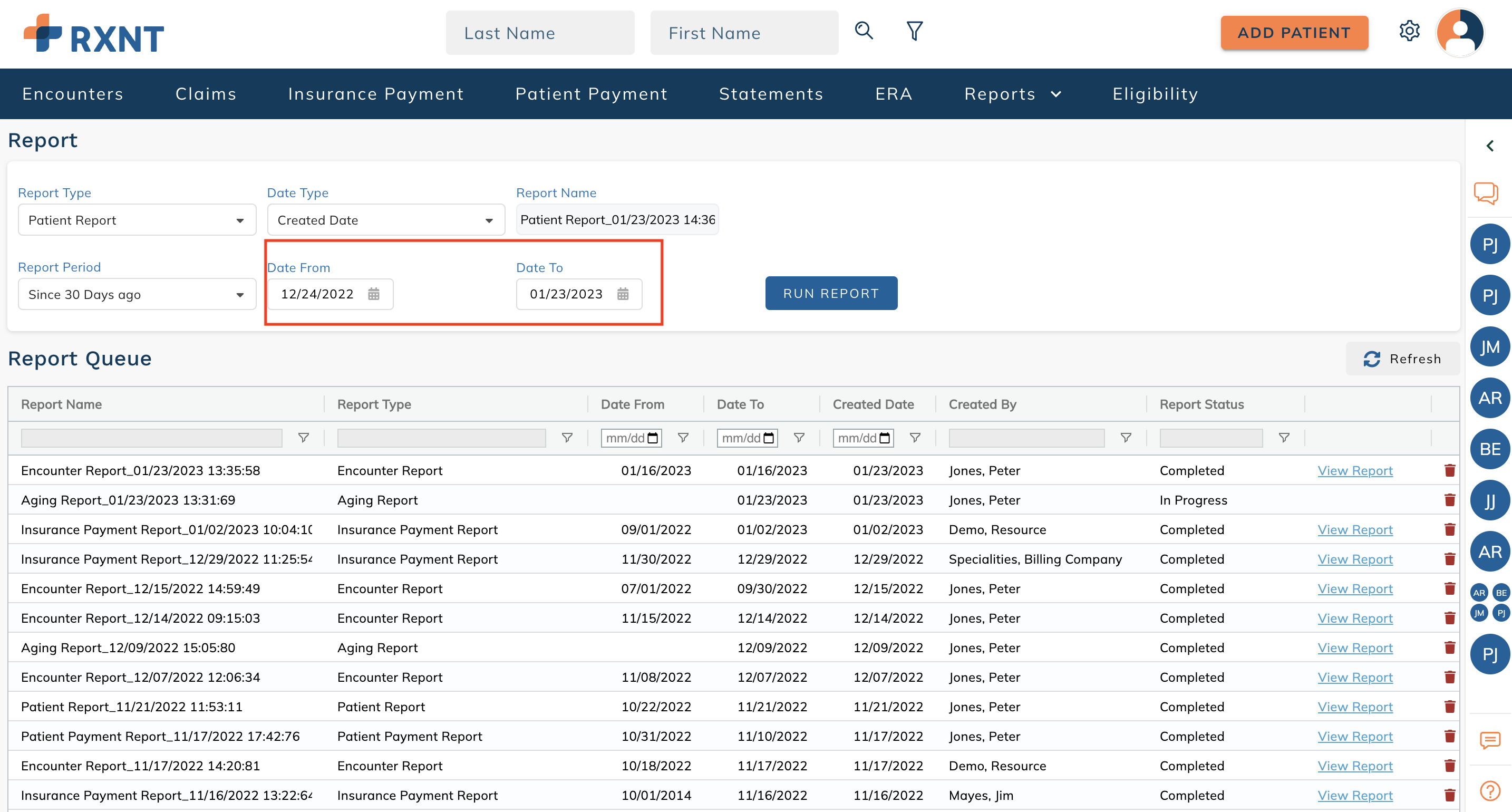1512x812 pixels.
Task: Open Insurance Payment in navigation
Action: (x=376, y=94)
